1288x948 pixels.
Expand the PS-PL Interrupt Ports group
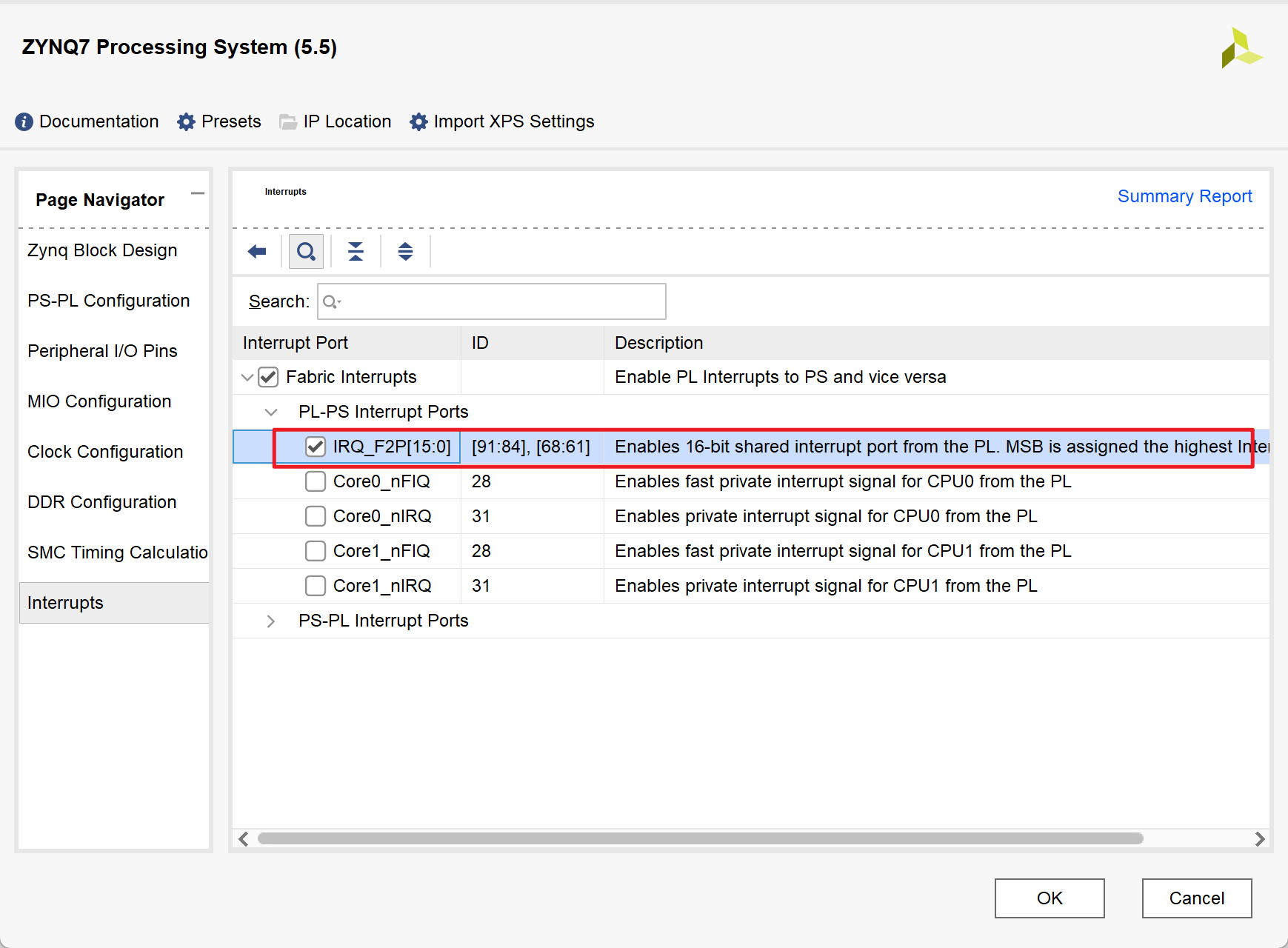click(271, 621)
